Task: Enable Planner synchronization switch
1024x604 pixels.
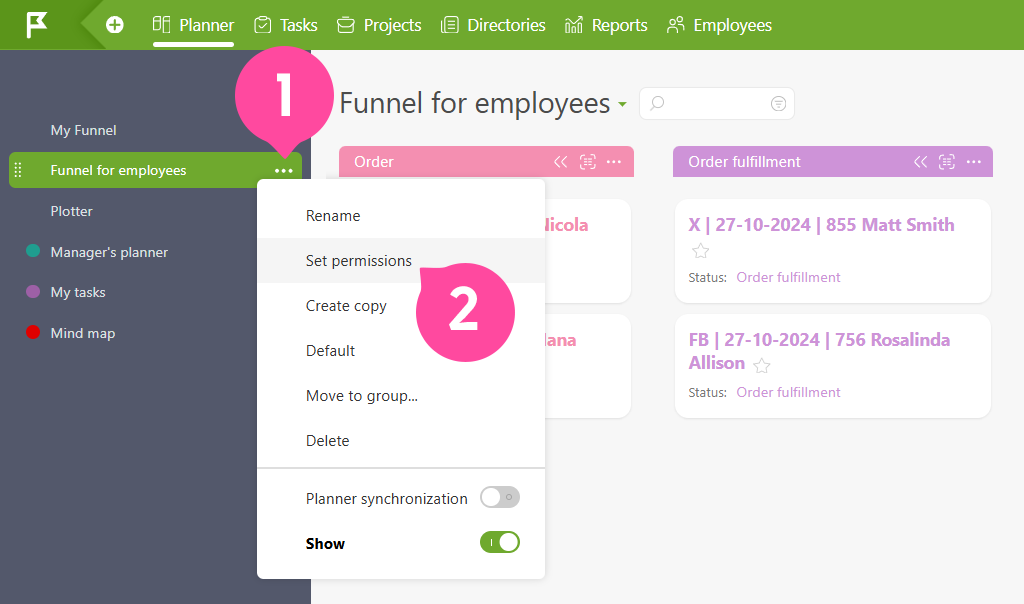Action: 500,497
